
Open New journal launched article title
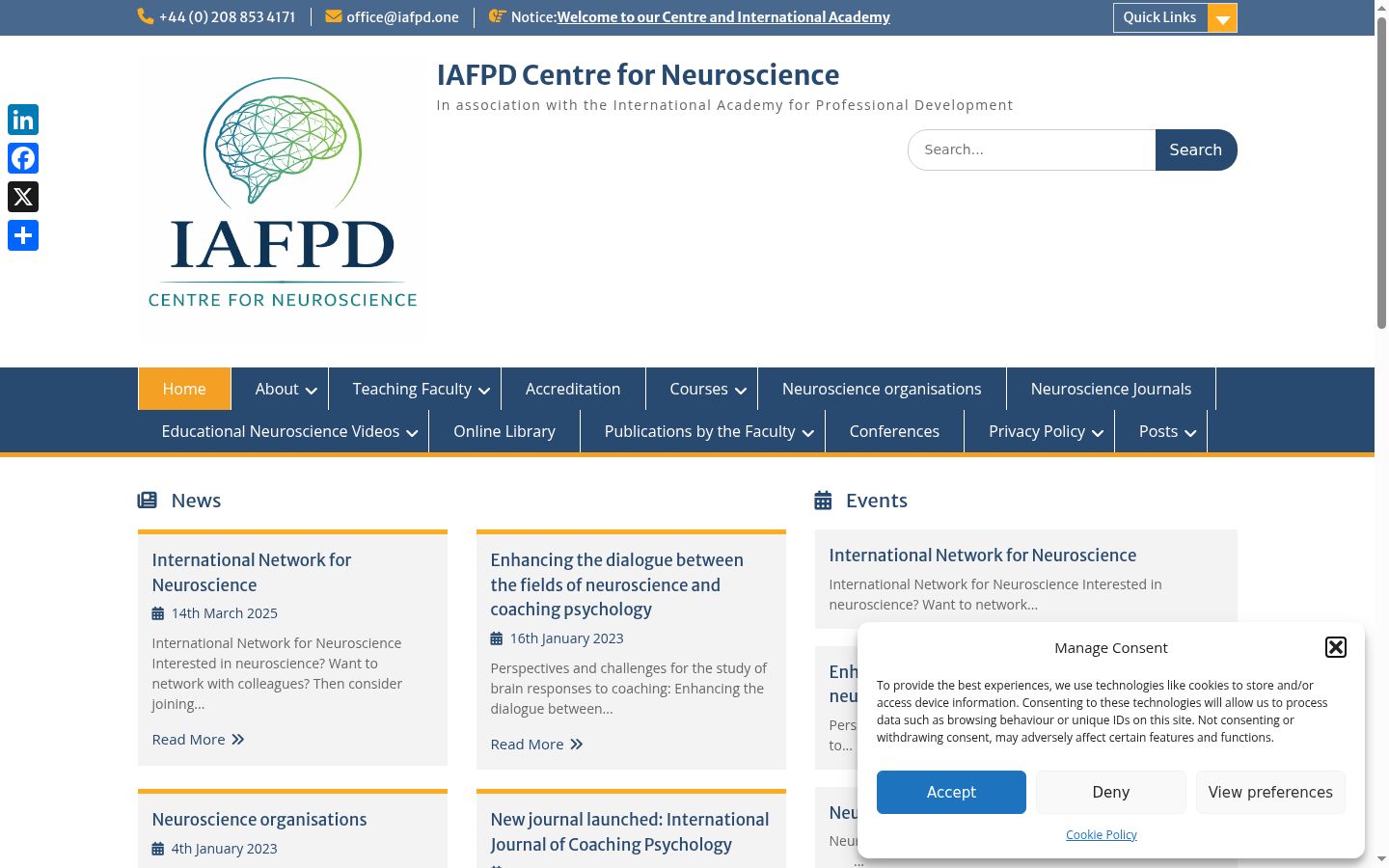630,831
